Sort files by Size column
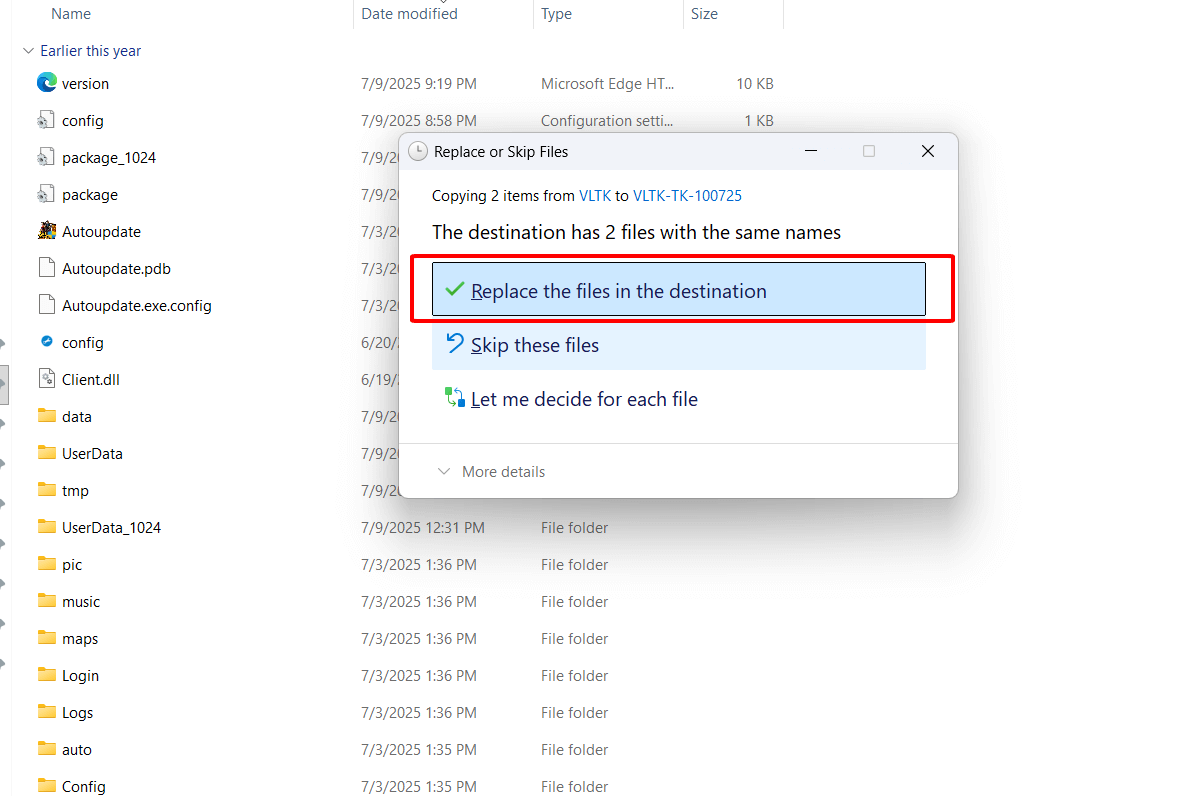This screenshot has height=796, width=1188. click(704, 14)
